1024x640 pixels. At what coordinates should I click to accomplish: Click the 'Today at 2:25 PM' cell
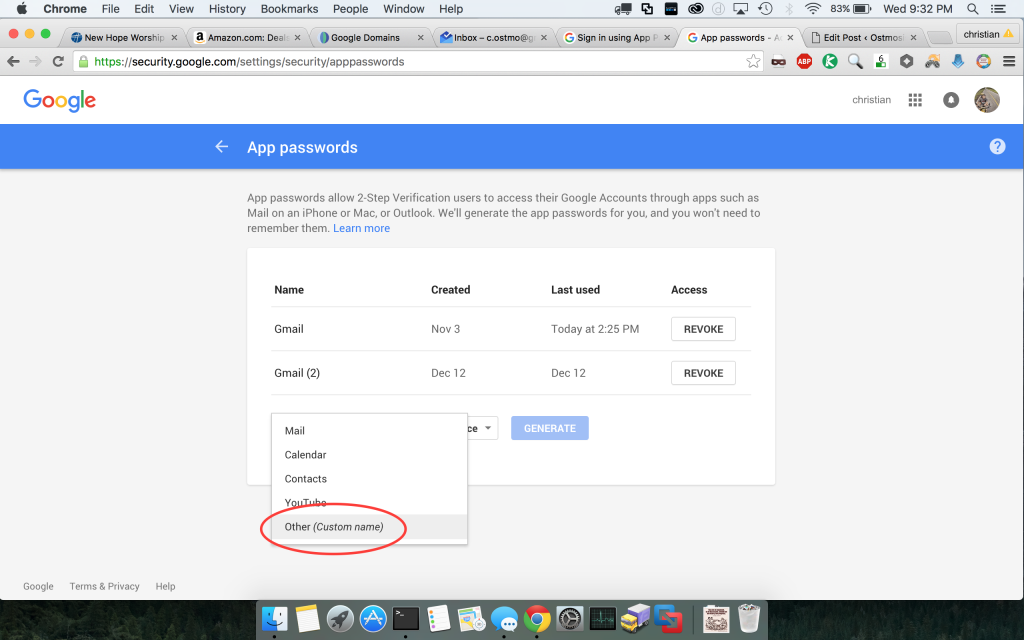[x=595, y=329]
